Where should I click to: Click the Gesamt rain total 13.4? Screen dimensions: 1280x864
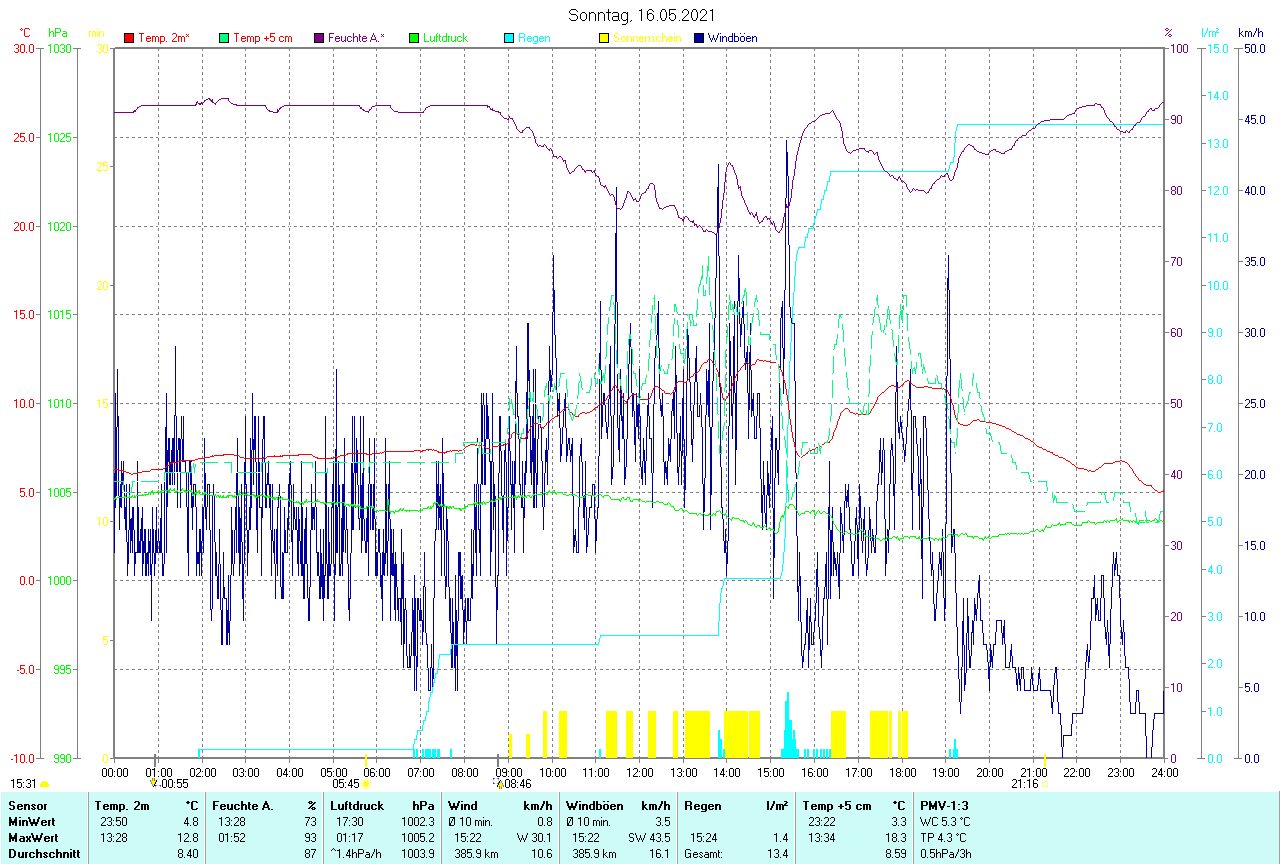777,853
